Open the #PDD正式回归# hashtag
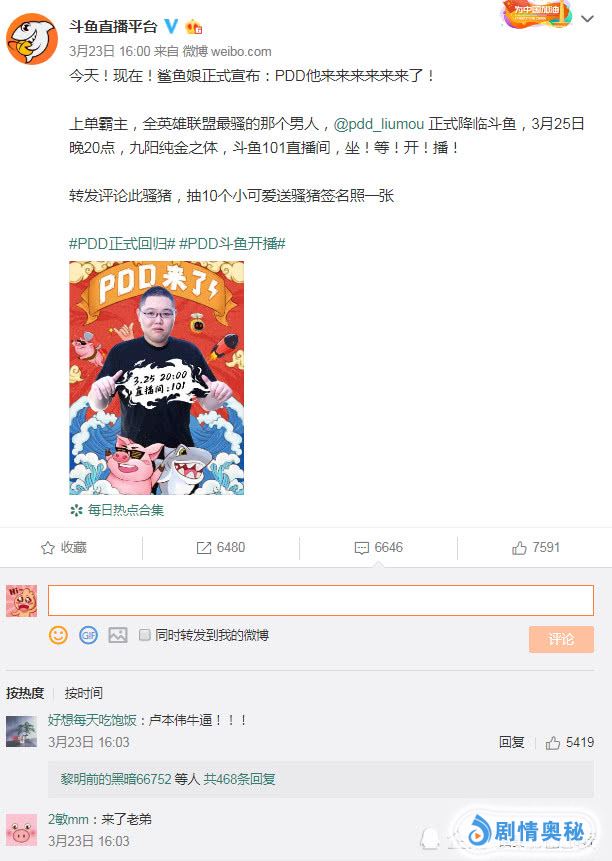The height and width of the screenshot is (861, 612). [122, 243]
